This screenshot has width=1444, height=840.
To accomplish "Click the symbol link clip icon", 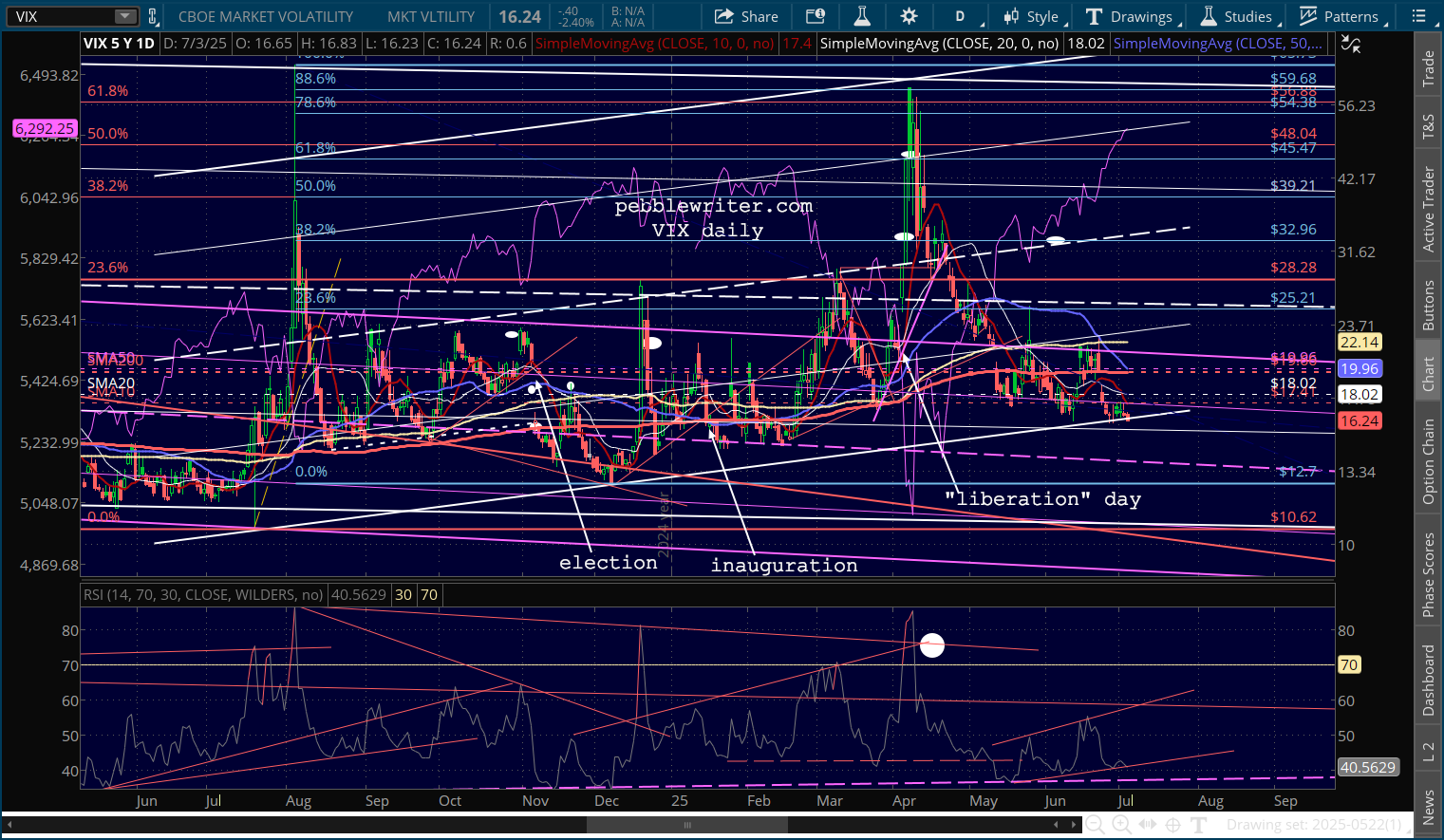I will click(x=153, y=16).
